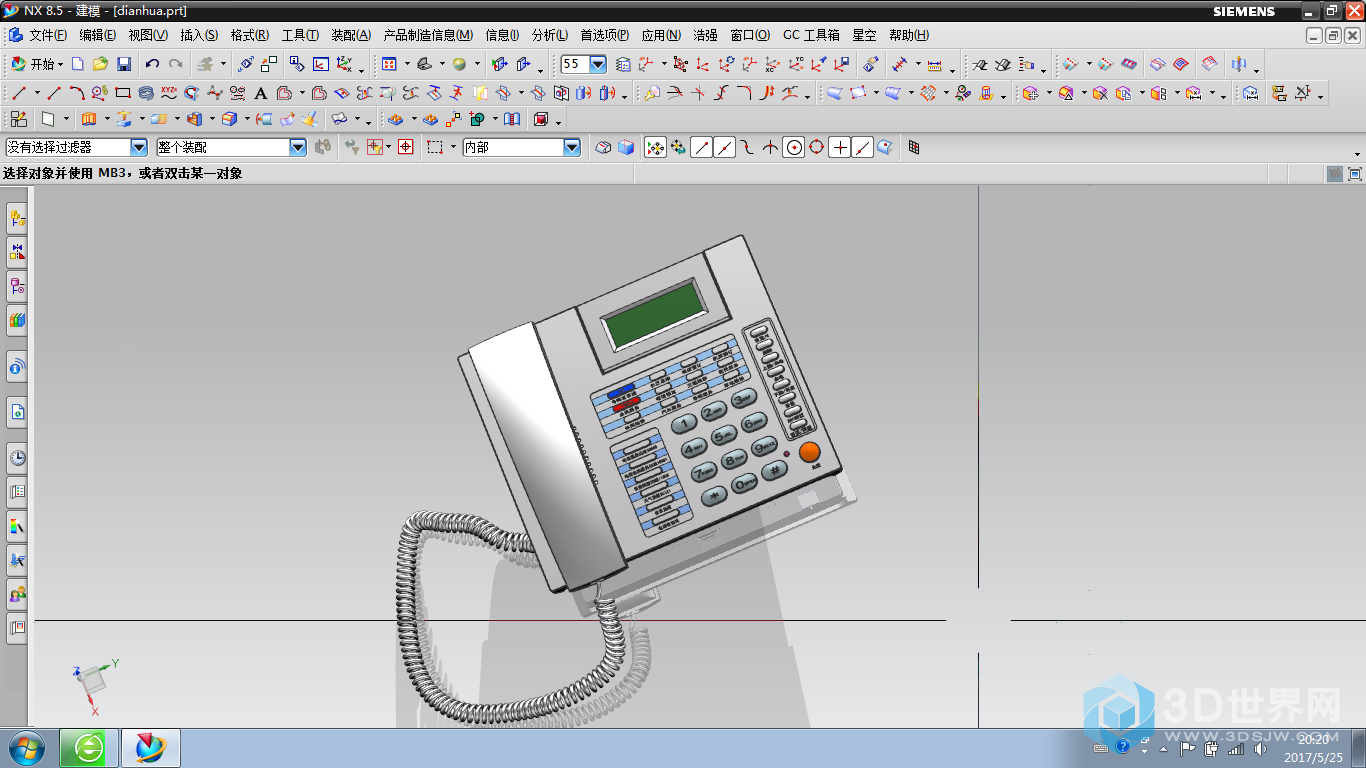Open the Roles sidebar tab
Viewport: 1366px width, 768px height.
[x=17, y=594]
